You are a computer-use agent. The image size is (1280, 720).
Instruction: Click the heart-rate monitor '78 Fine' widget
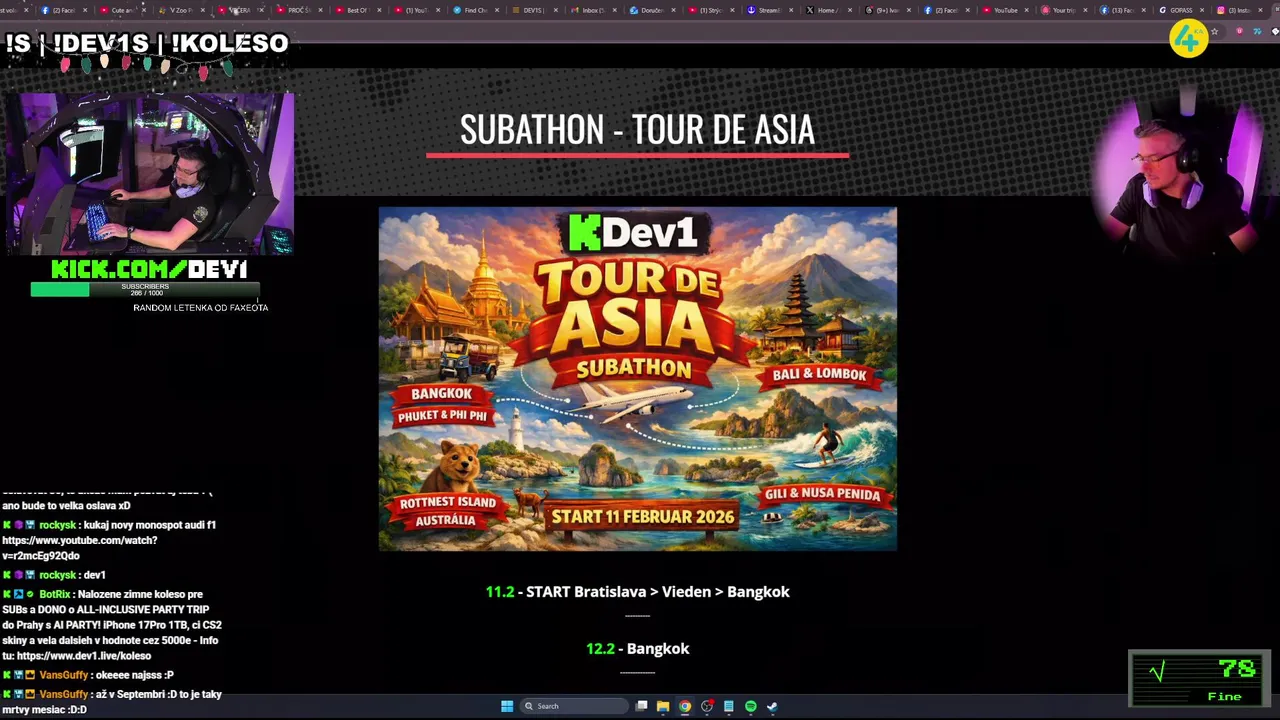[1199, 679]
